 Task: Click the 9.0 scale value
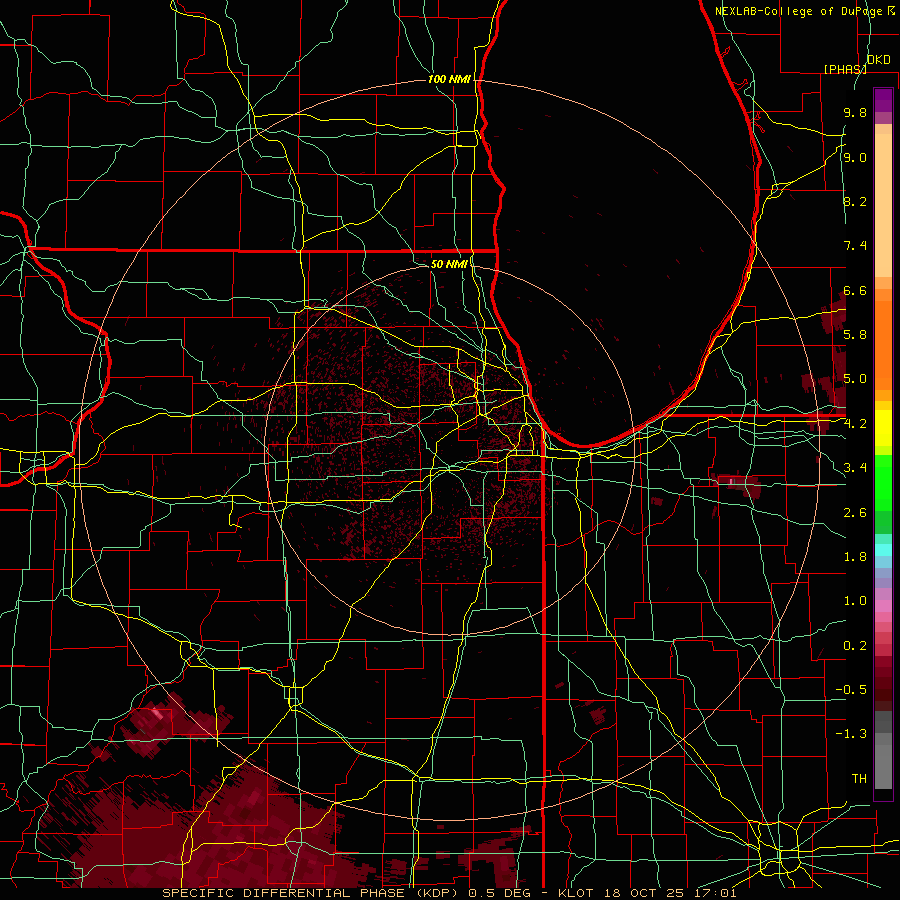coord(855,157)
